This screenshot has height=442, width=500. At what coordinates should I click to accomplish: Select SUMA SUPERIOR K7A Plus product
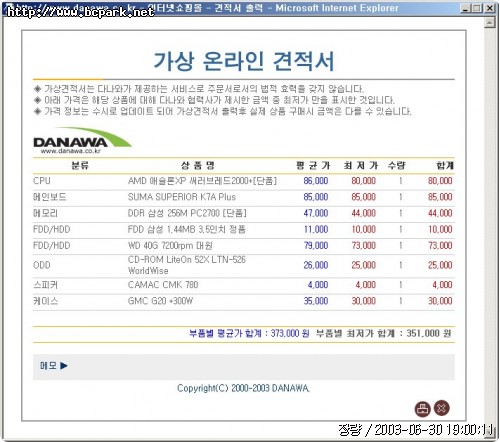(182, 197)
